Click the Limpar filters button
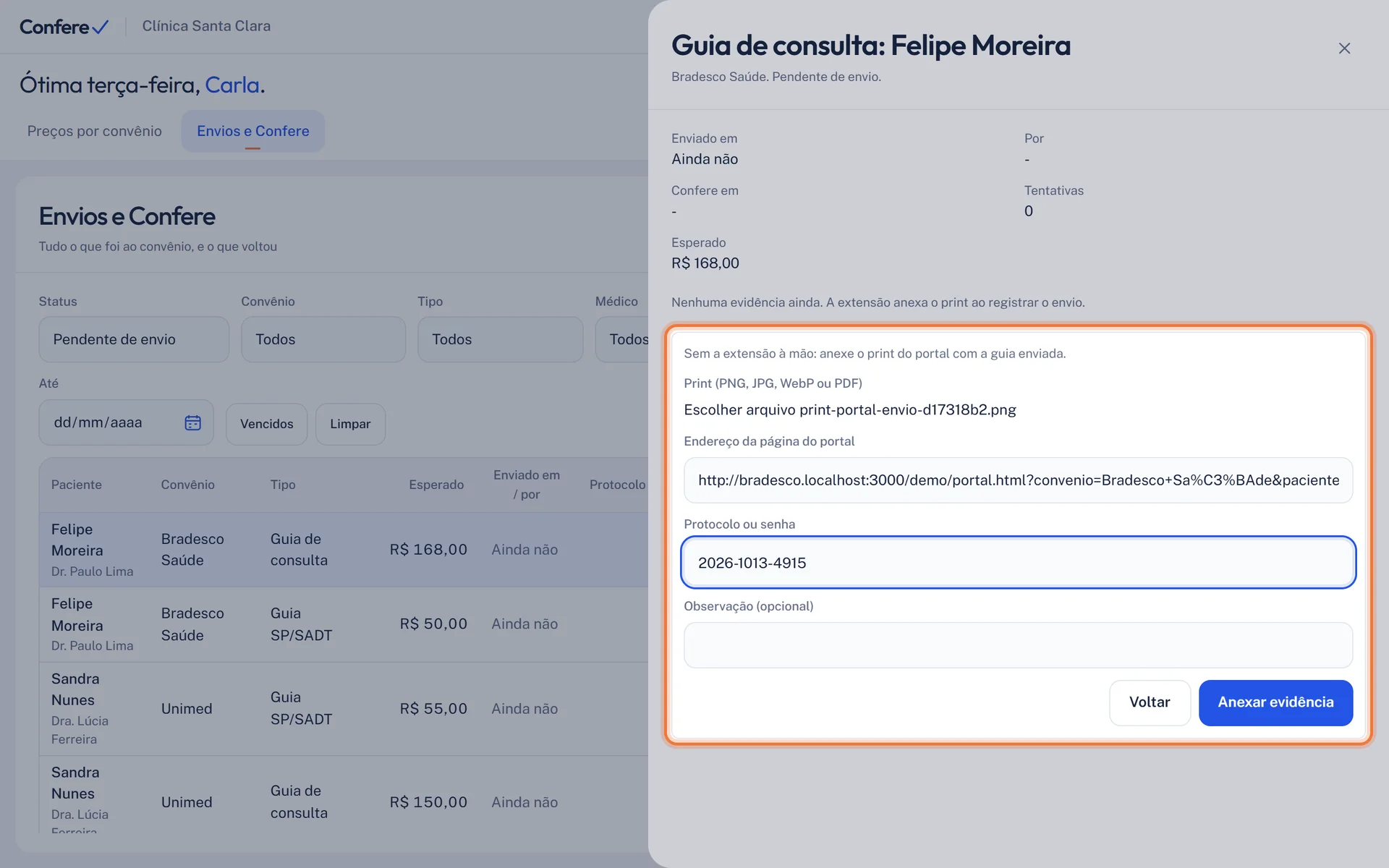This screenshot has height=868, width=1389. click(350, 424)
